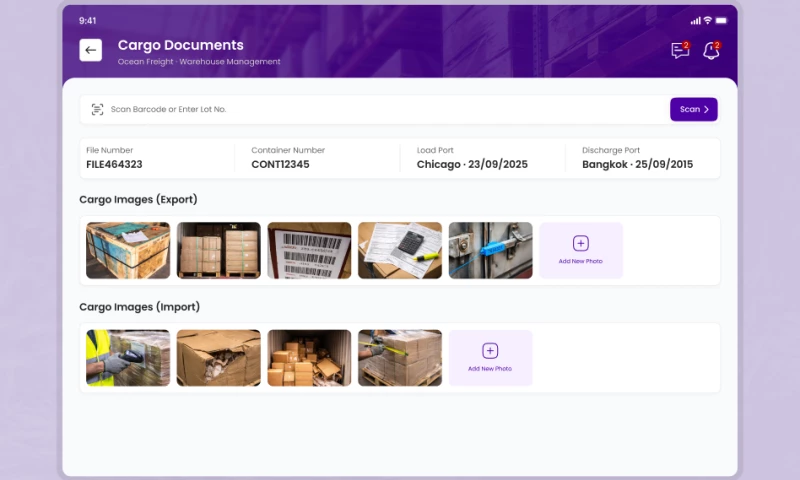Add New Photo in Cargo Images (Export)
Viewport: 800px width, 480px height.
click(x=581, y=250)
